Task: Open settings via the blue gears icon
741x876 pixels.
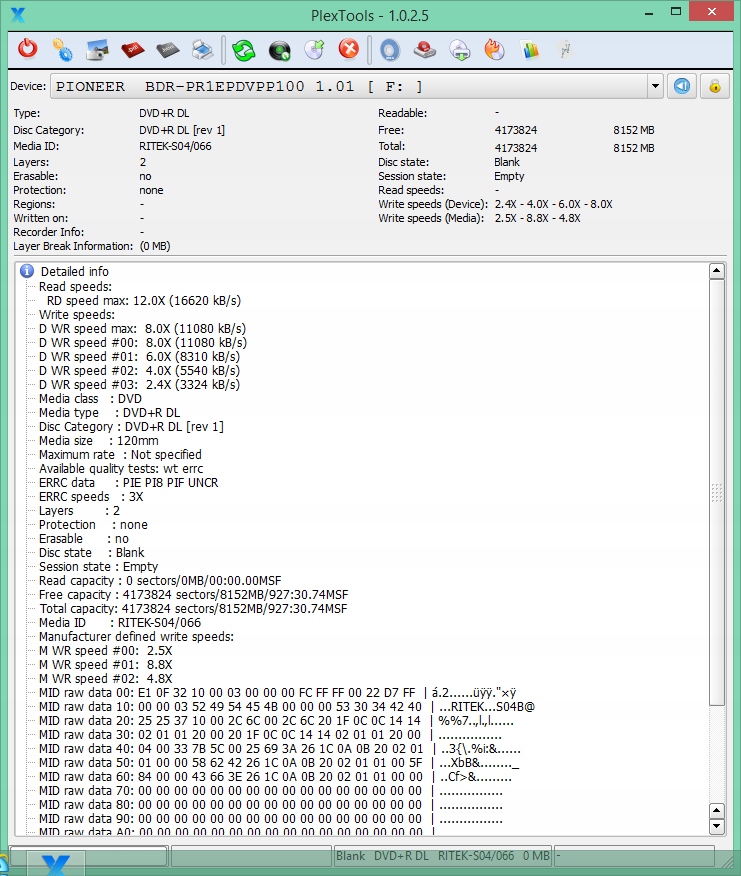Action: click(62, 49)
